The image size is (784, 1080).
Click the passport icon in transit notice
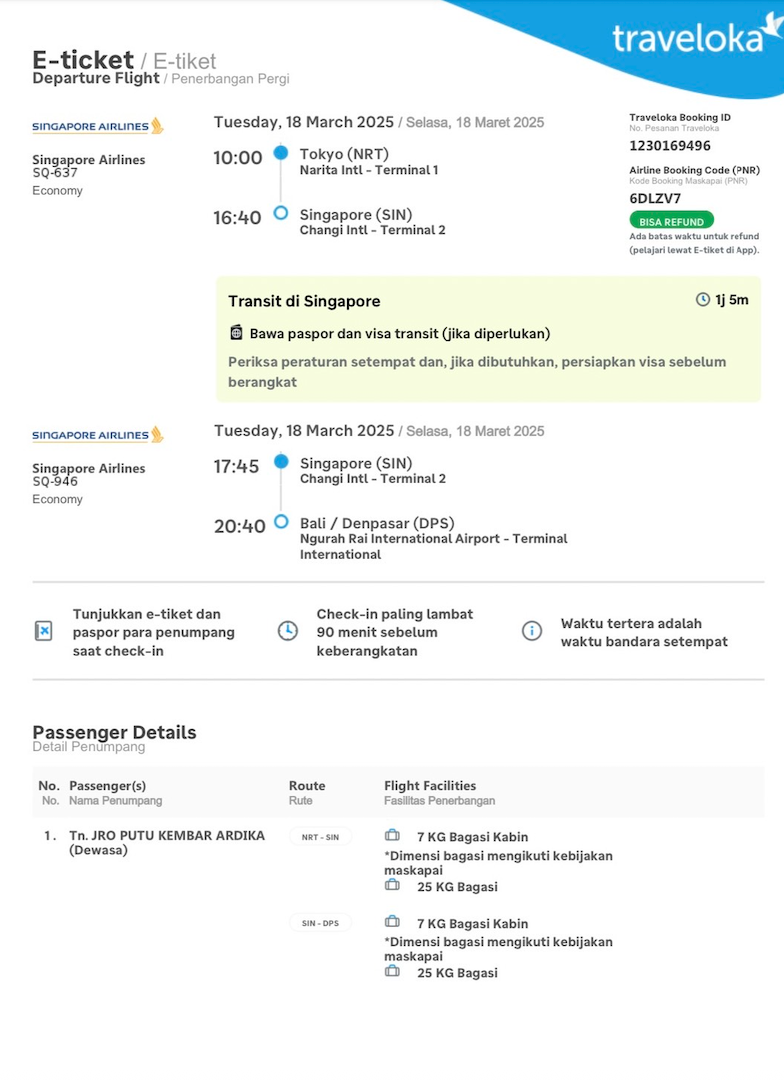tap(236, 333)
